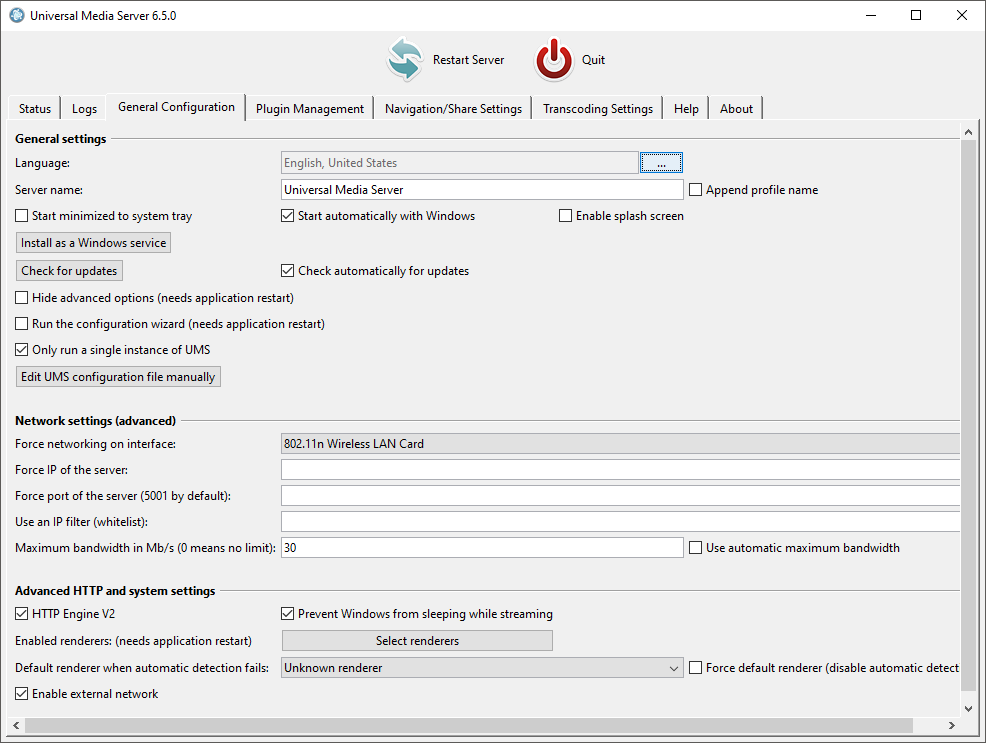
Task: Click Edit UMS configuration file manually
Action: pos(118,377)
